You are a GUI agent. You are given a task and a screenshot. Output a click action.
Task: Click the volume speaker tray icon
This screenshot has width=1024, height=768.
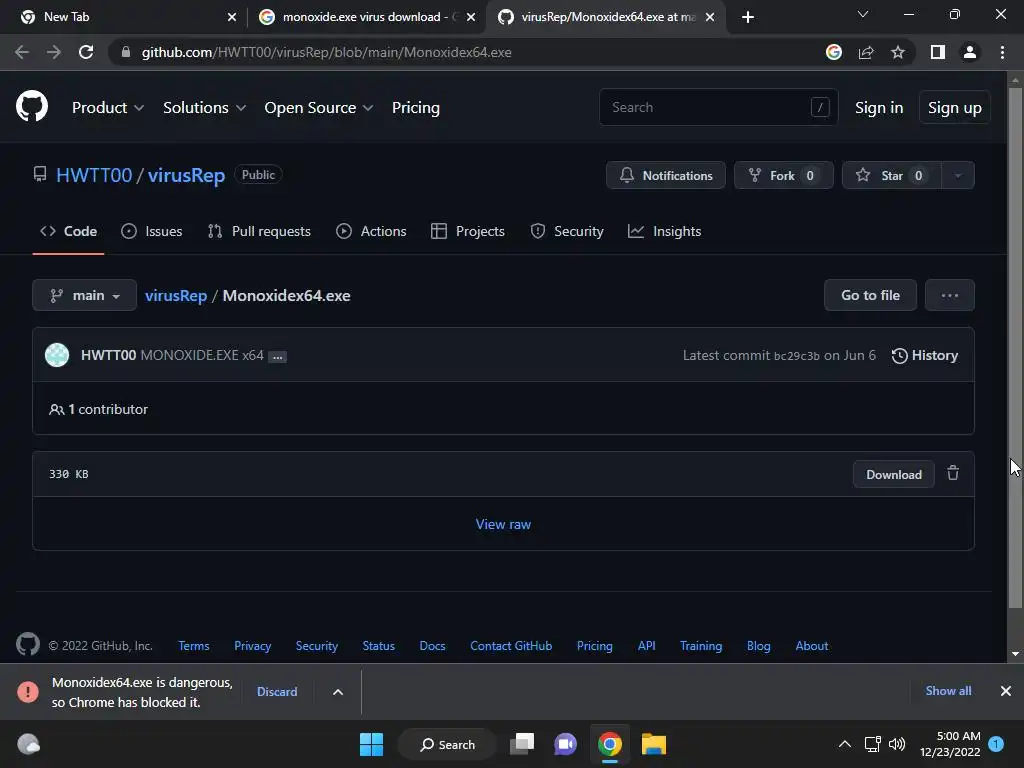click(x=897, y=744)
